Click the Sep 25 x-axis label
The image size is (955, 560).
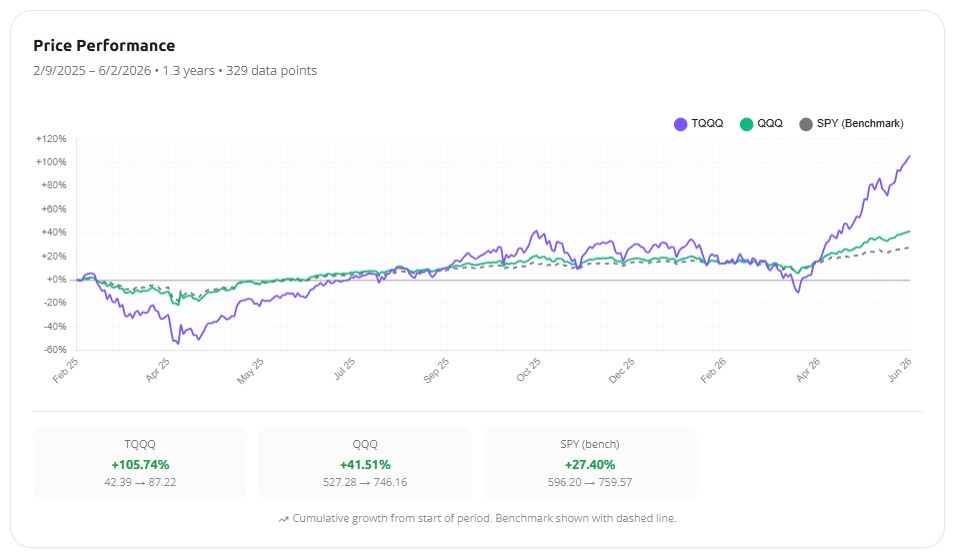tap(436, 370)
